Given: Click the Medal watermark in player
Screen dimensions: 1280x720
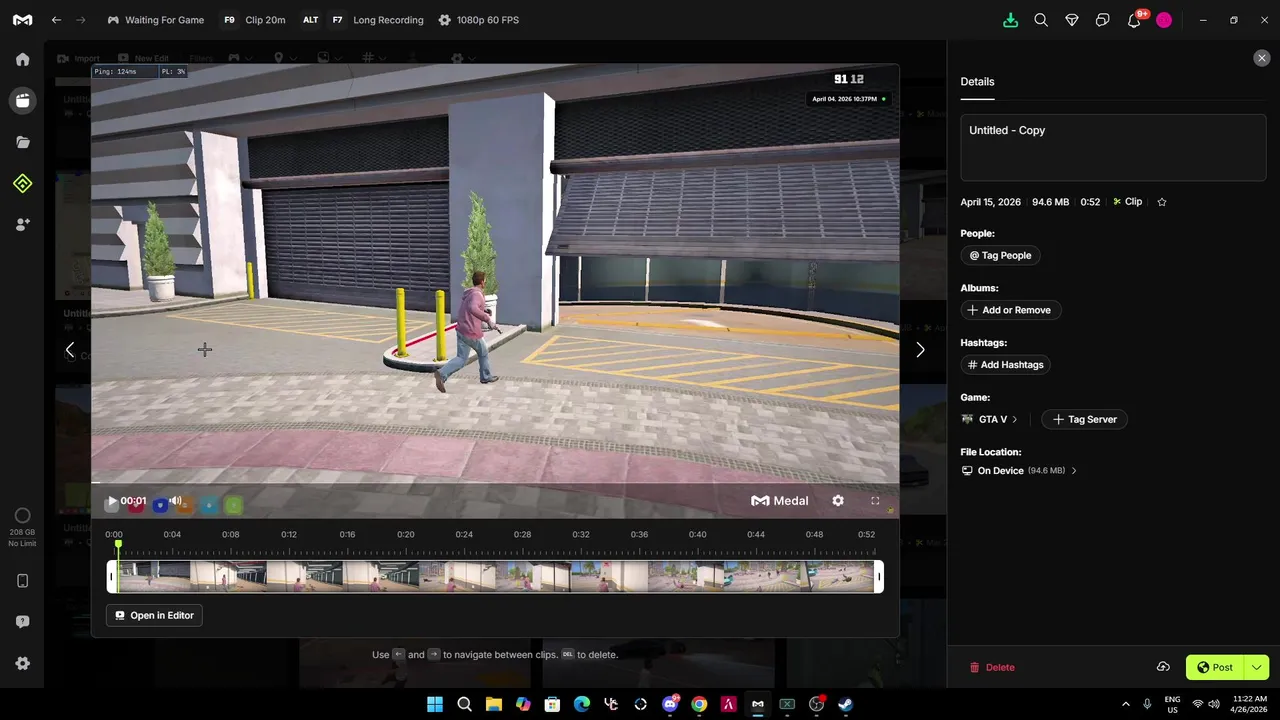Looking at the screenshot, I should pos(780,501).
